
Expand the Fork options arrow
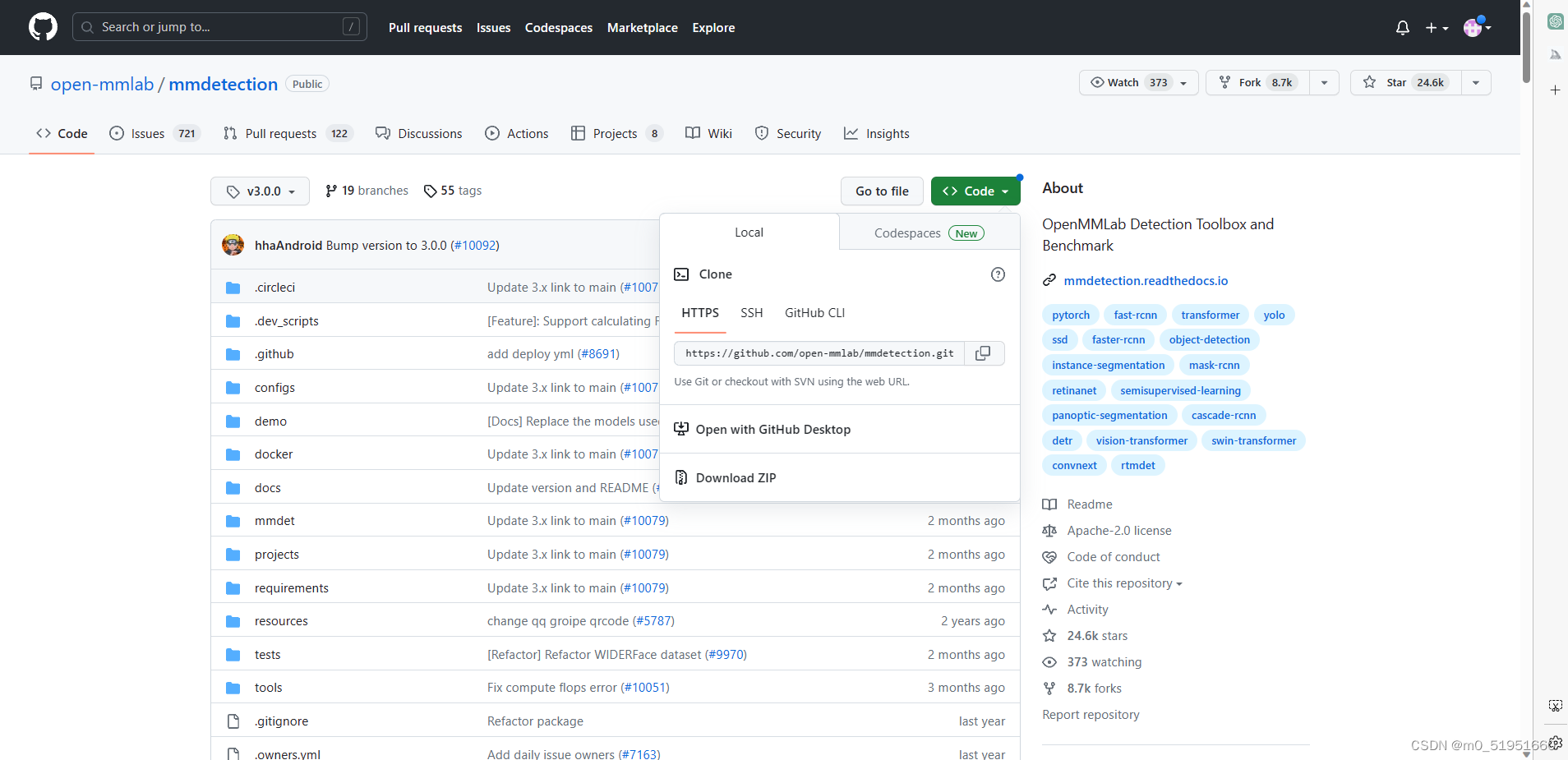1324,82
